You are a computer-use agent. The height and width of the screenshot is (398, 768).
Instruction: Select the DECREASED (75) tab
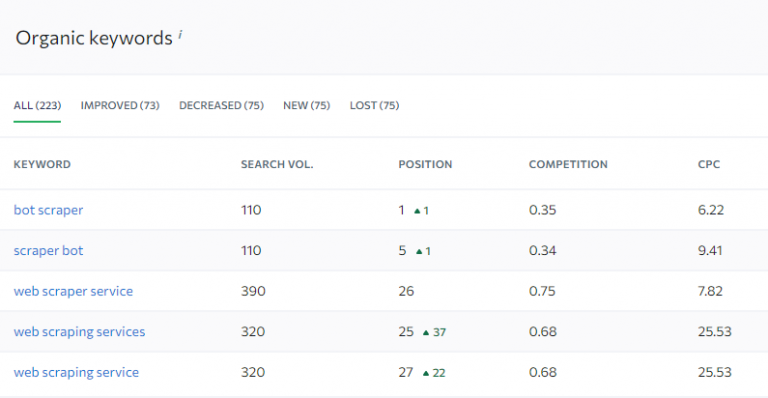(221, 105)
